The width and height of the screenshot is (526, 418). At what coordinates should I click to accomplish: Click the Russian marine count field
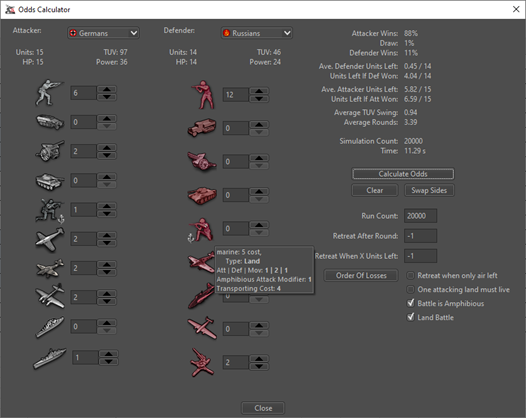click(x=236, y=228)
